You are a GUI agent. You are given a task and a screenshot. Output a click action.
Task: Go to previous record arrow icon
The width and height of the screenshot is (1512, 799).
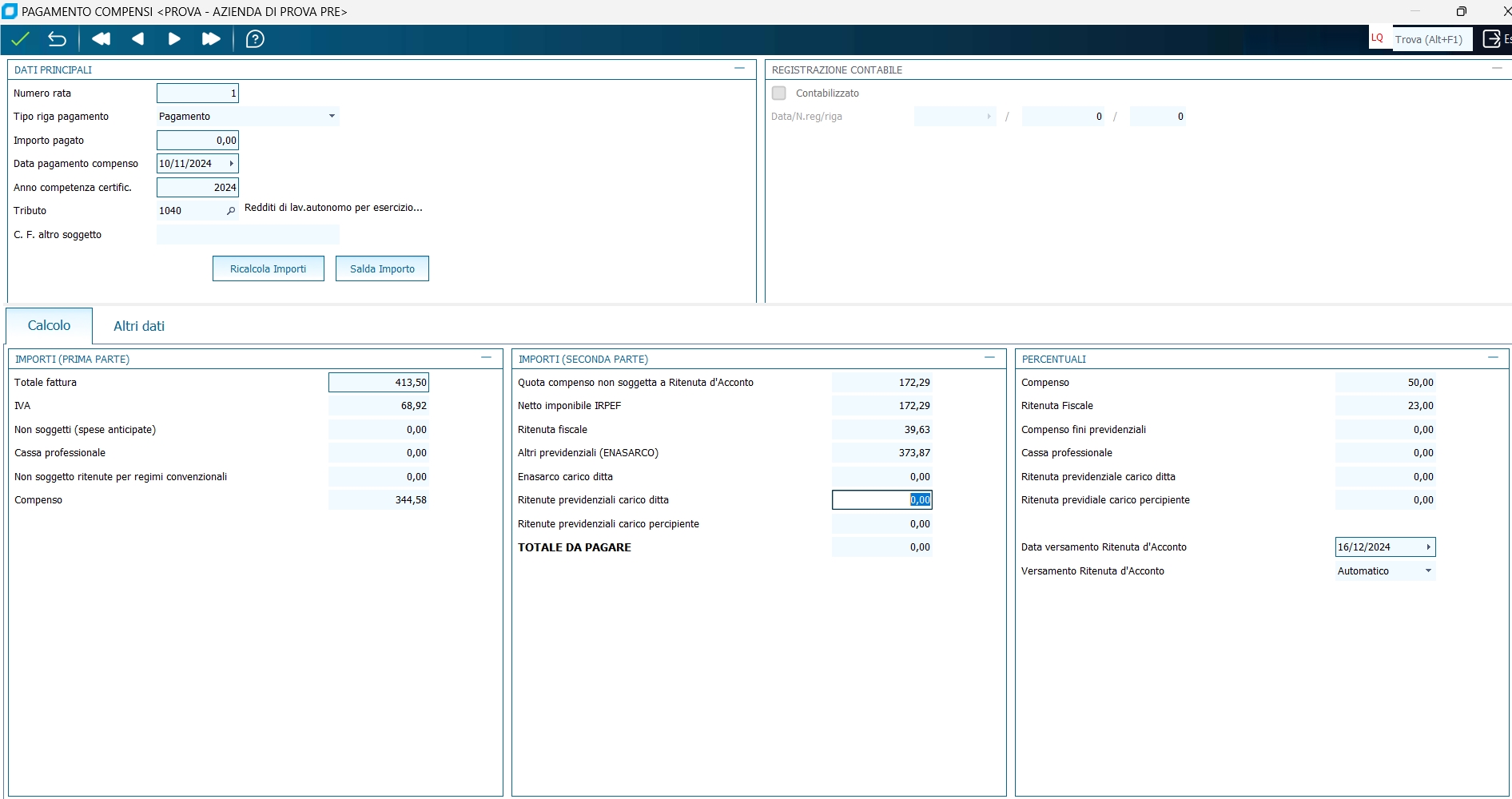pyautogui.click(x=137, y=39)
